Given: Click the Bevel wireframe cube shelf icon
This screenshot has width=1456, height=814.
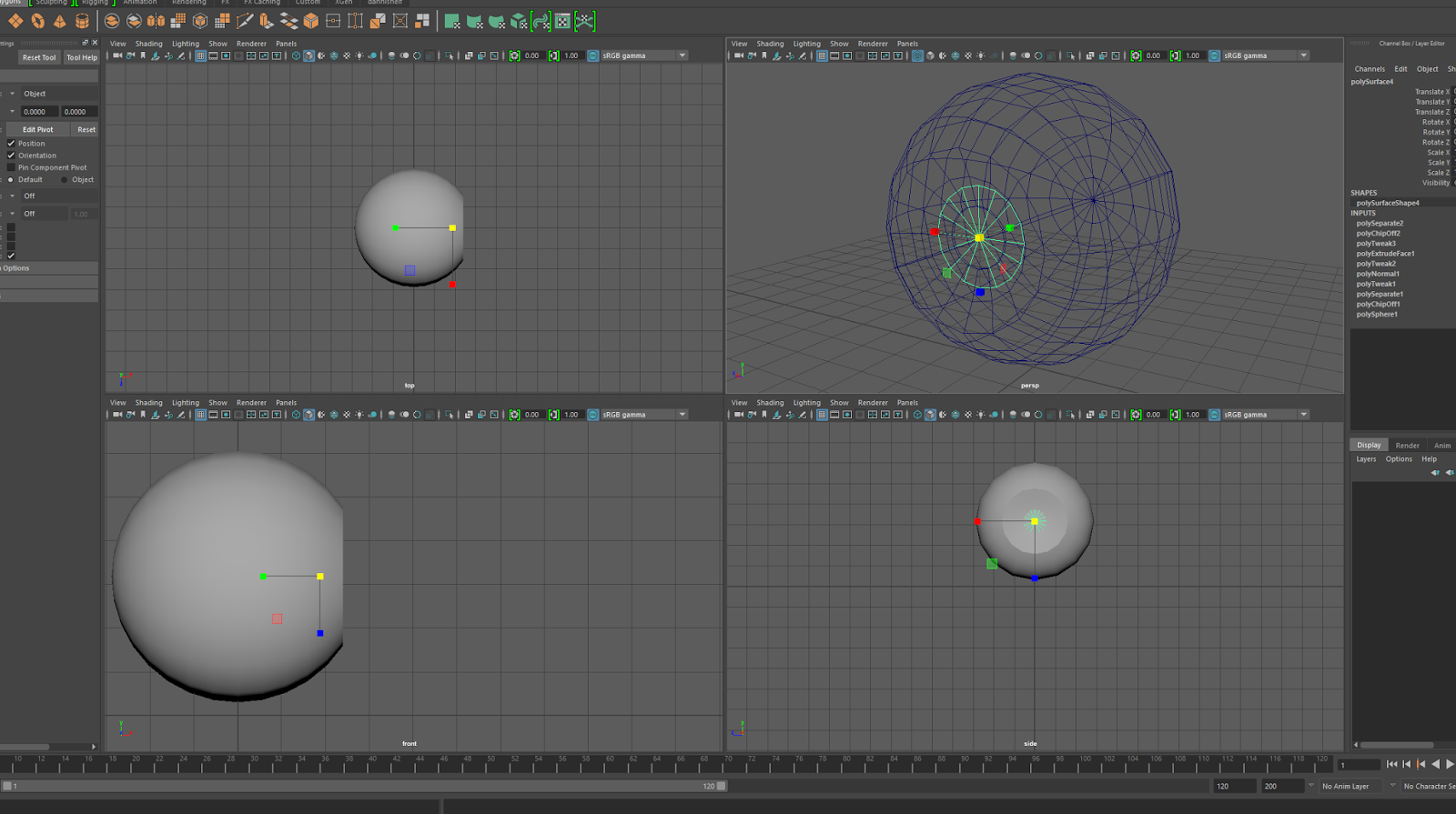Looking at the screenshot, I should 200,21.
